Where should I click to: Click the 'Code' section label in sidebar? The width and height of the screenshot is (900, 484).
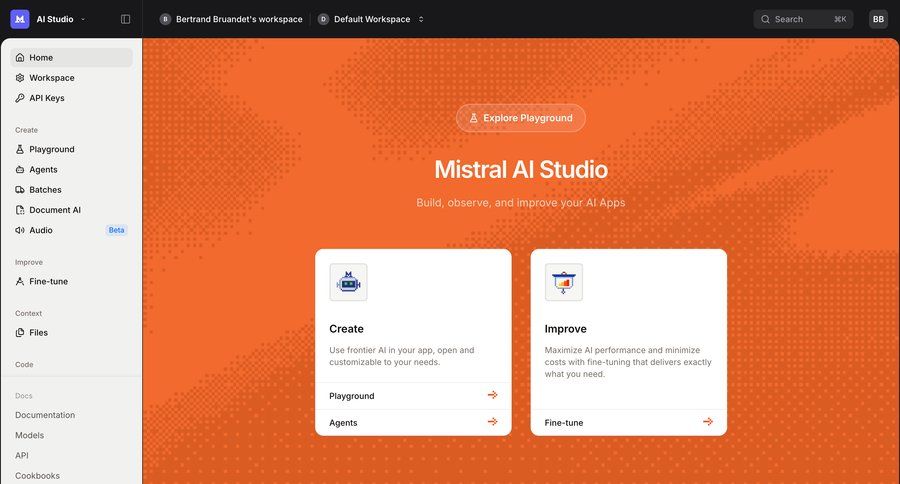(x=24, y=365)
